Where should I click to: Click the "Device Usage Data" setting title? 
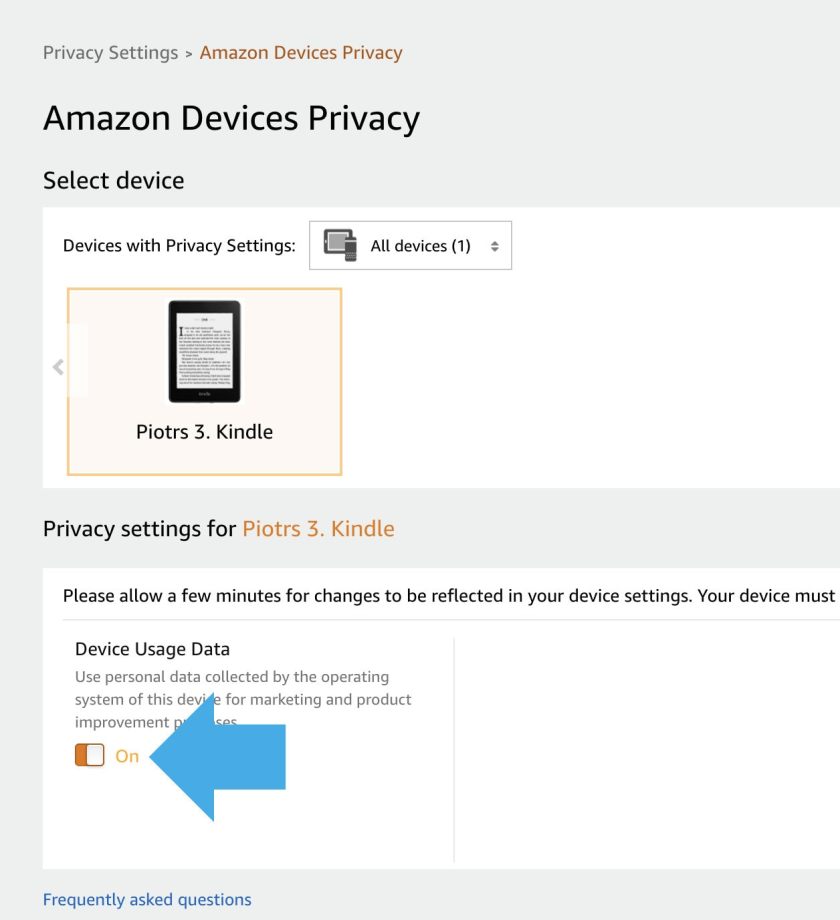(x=152, y=649)
